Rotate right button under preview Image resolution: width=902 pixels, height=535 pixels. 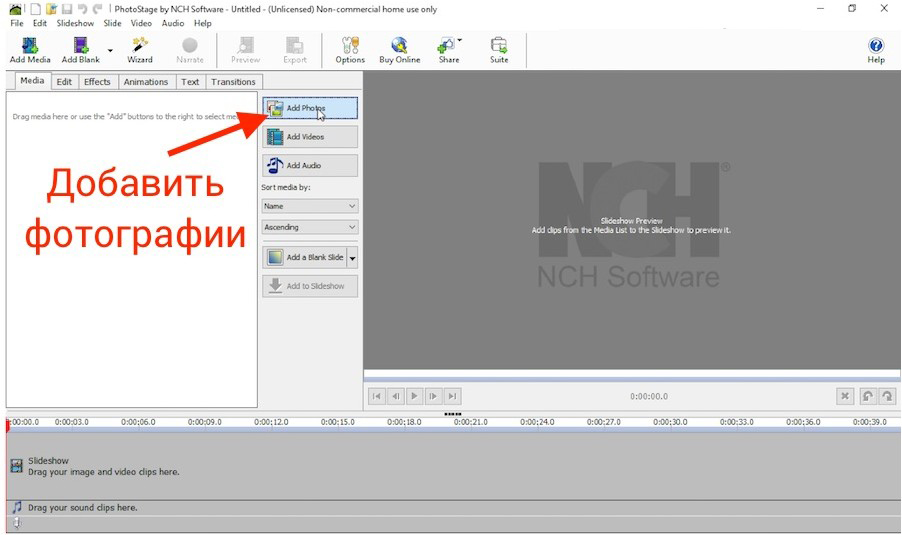[887, 396]
